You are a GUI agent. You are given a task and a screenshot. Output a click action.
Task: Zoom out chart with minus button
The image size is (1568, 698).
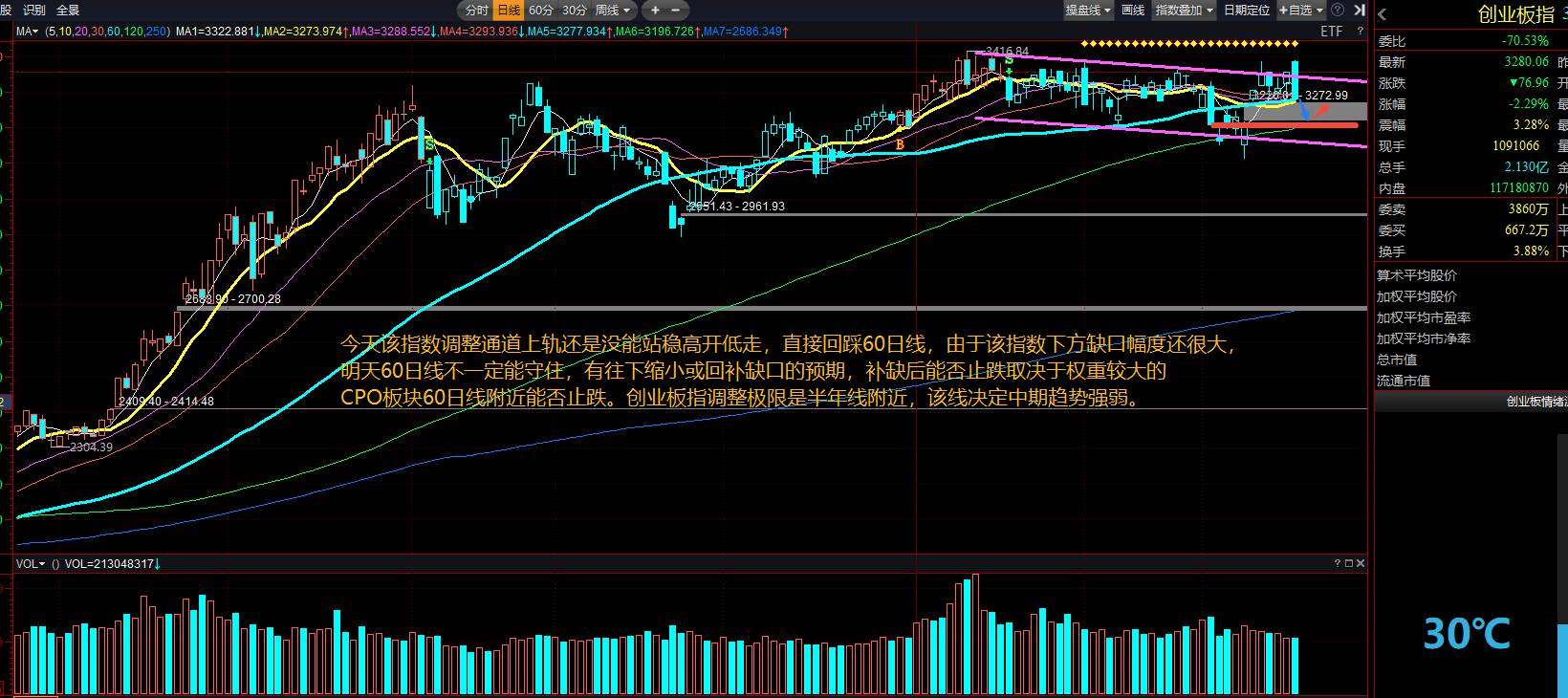coord(675,11)
